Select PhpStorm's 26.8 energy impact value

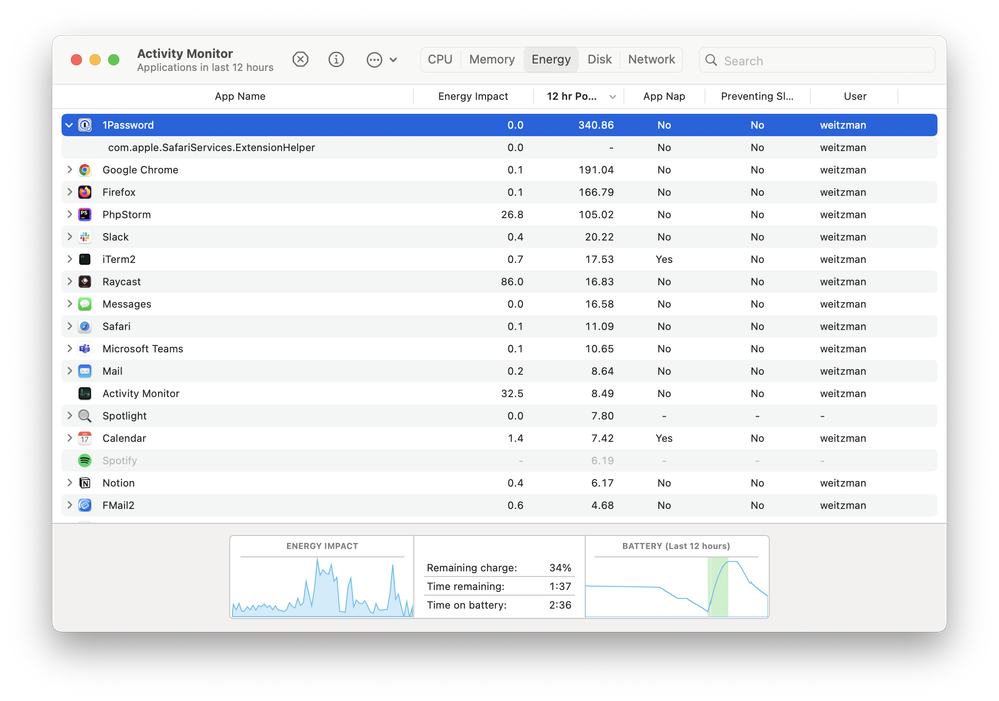[x=512, y=214]
